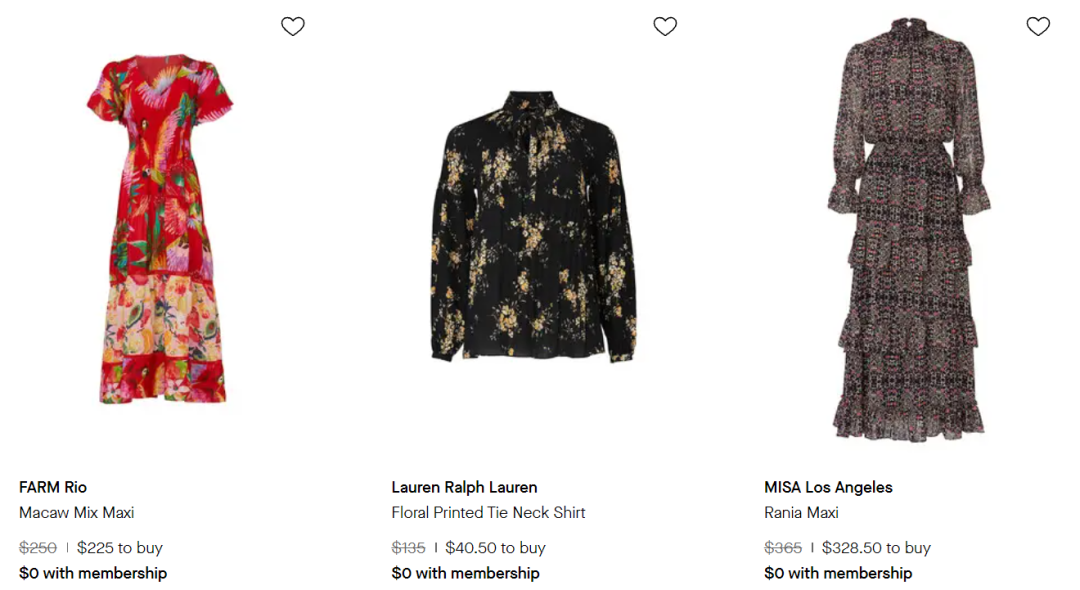Viewport: 1080px width, 590px height.
Task: Click the crossed-out $365 original price
Action: point(783,547)
